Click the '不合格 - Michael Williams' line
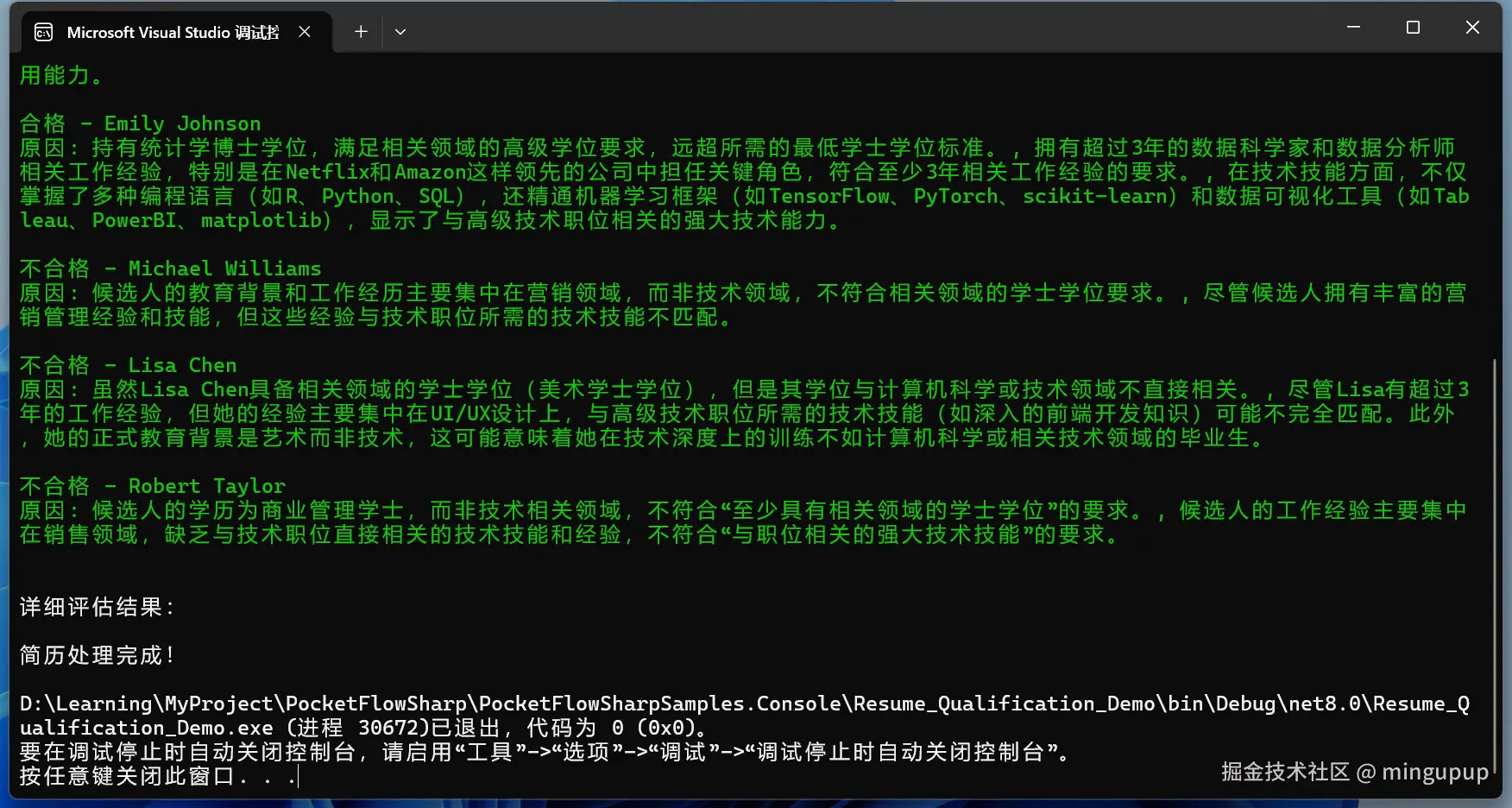The image size is (1512, 808). [x=170, y=268]
